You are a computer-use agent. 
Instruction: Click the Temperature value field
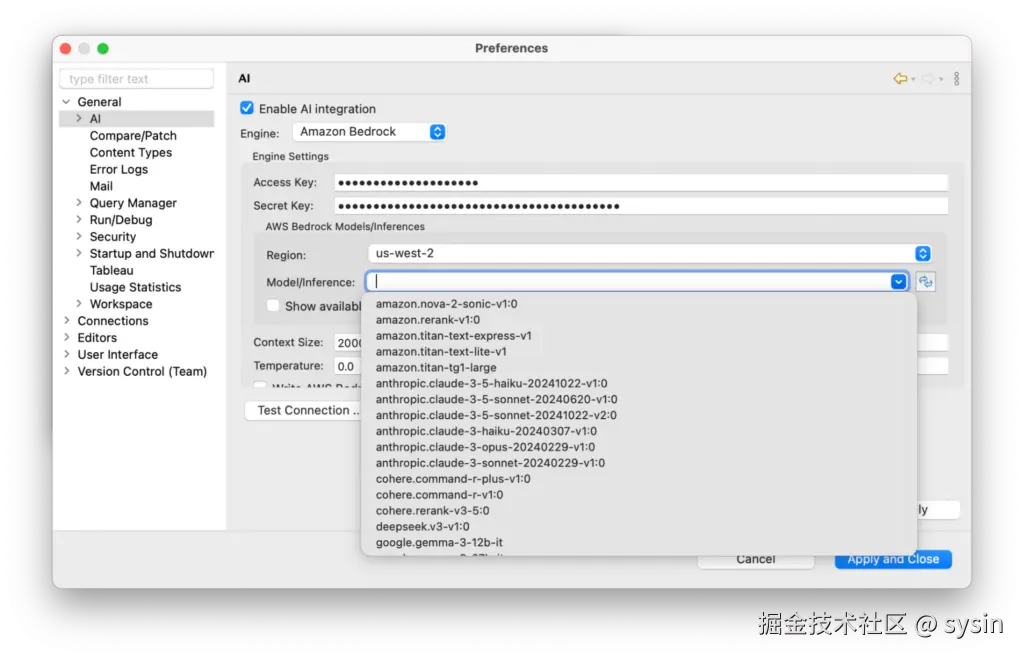pos(347,366)
